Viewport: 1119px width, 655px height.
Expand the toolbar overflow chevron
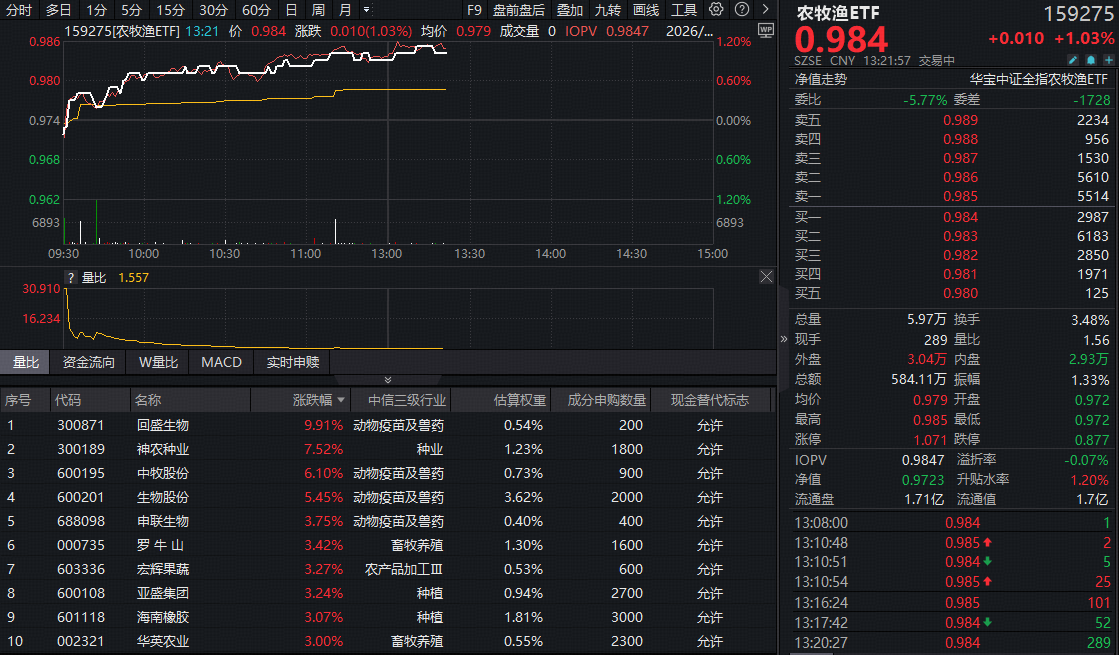(763, 9)
